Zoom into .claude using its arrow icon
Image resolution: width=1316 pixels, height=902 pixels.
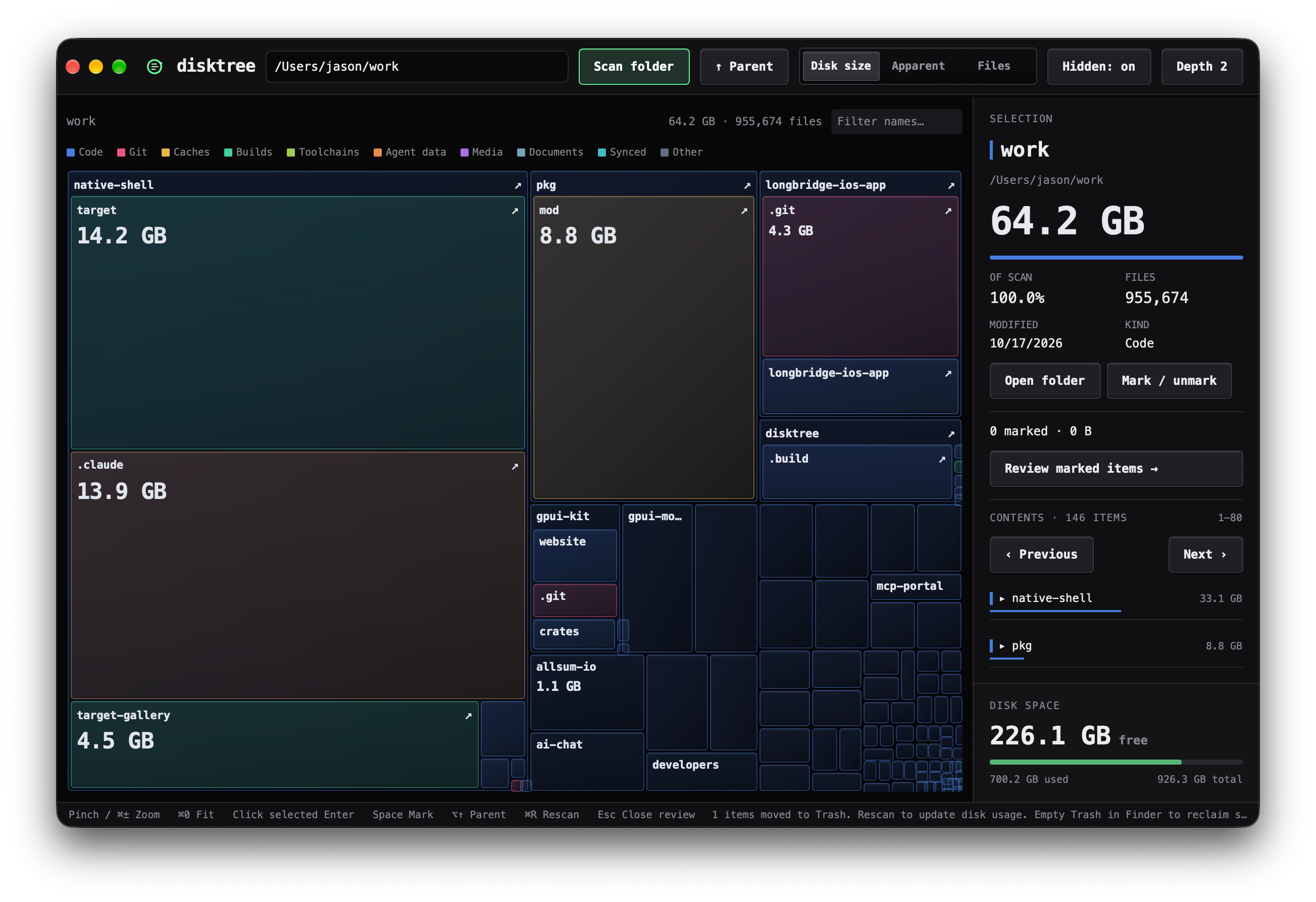point(515,466)
